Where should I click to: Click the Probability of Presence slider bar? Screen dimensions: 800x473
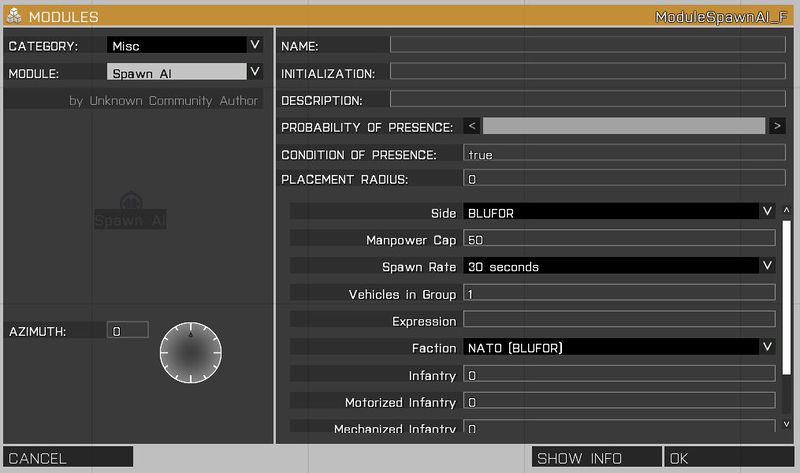(x=625, y=126)
